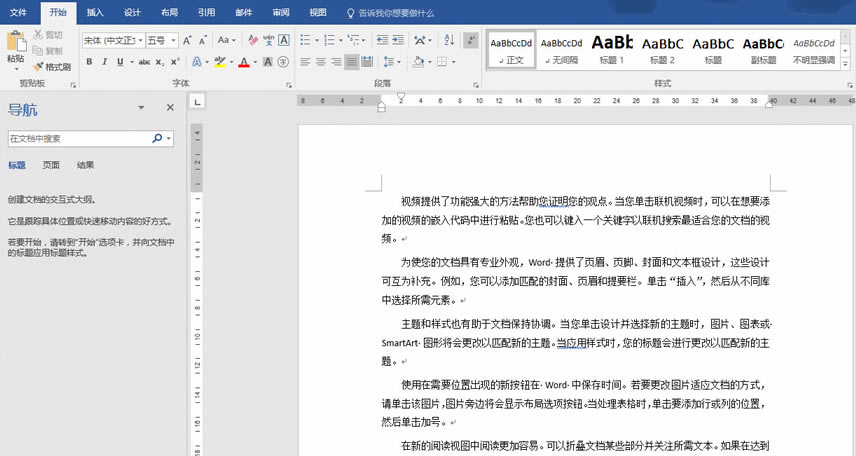Viewport: 856px width, 456px height.
Task: Apply the 副标题 (Subtitle) style
Action: click(x=763, y=50)
